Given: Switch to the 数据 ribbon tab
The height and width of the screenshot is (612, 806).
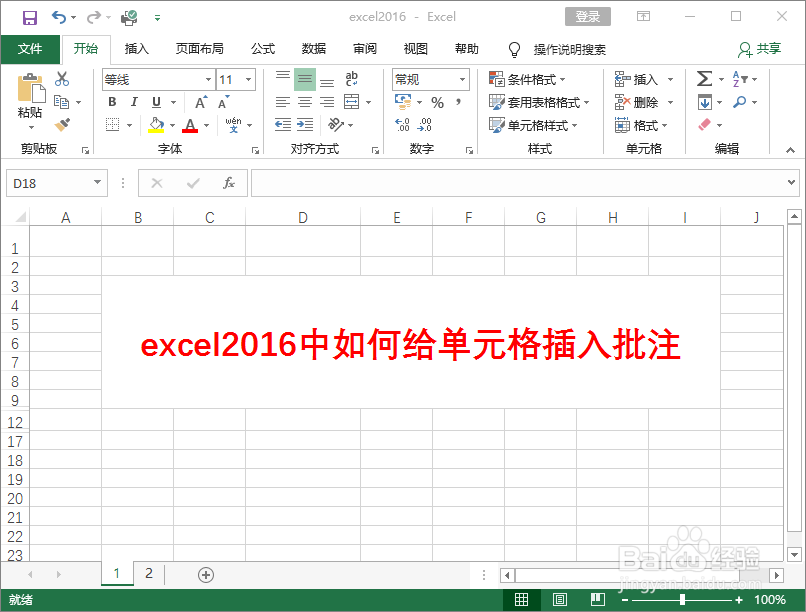Looking at the screenshot, I should pos(314,49).
